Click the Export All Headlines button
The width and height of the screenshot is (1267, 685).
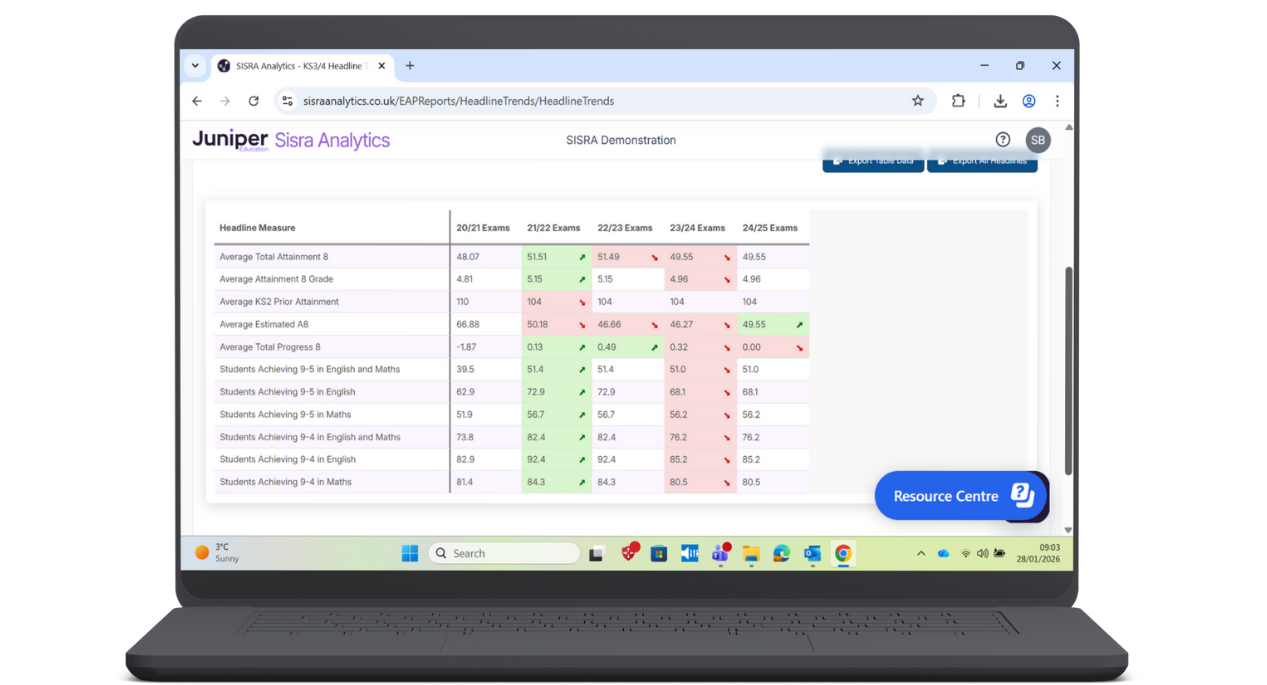click(982, 161)
